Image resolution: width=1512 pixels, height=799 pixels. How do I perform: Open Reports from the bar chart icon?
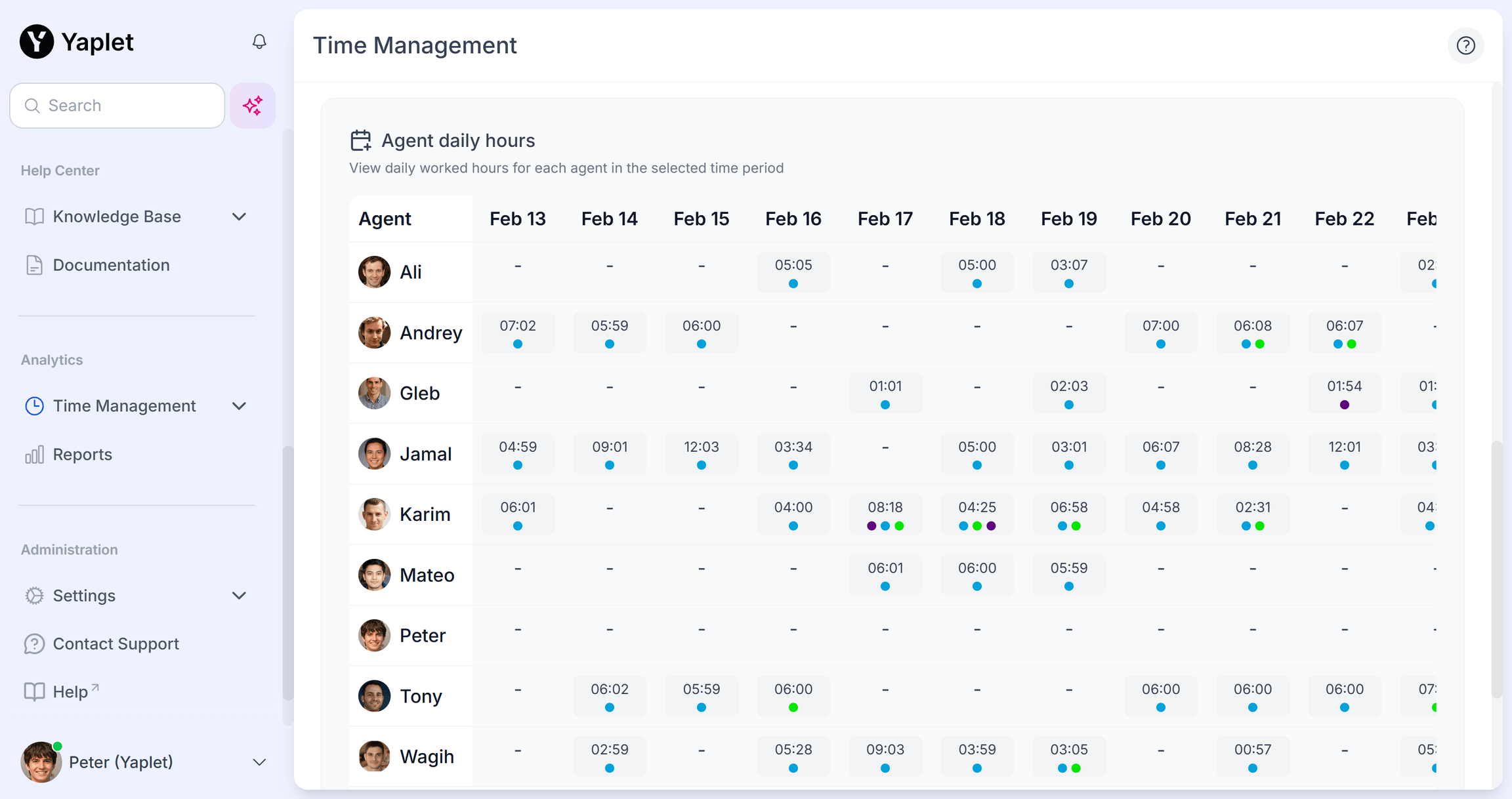pos(34,455)
